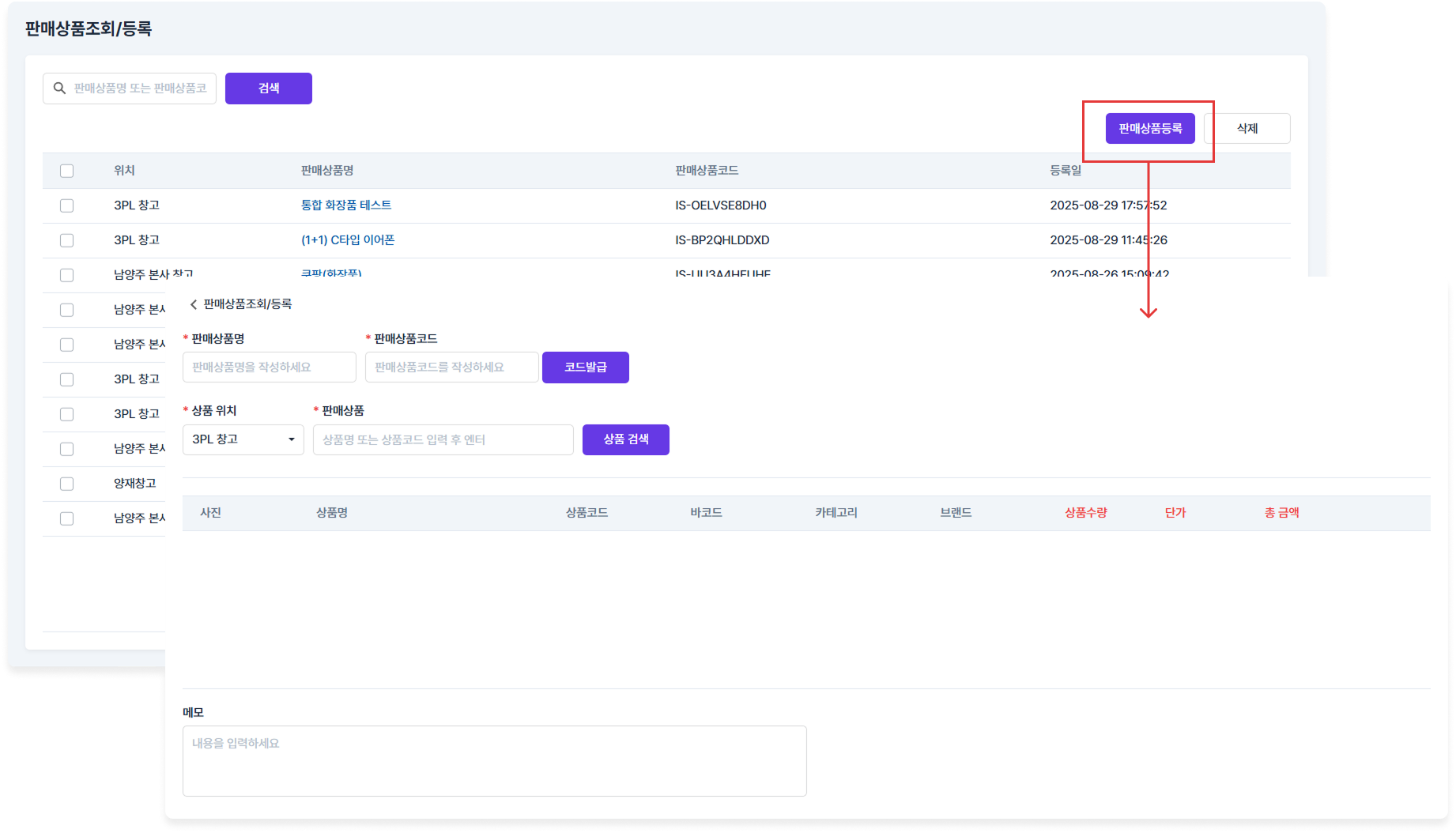Focus the 판매상품명 search input field
The height and width of the screenshot is (833, 1456).
tap(140, 89)
